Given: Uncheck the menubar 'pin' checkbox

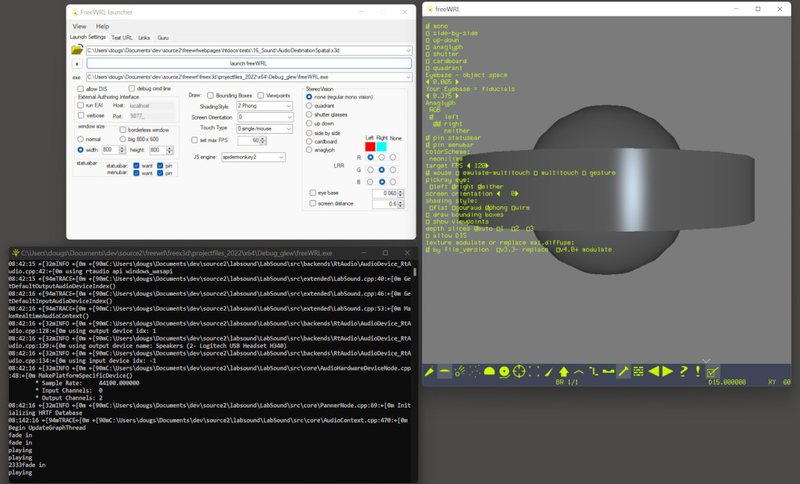Looking at the screenshot, I should click(x=160, y=173).
